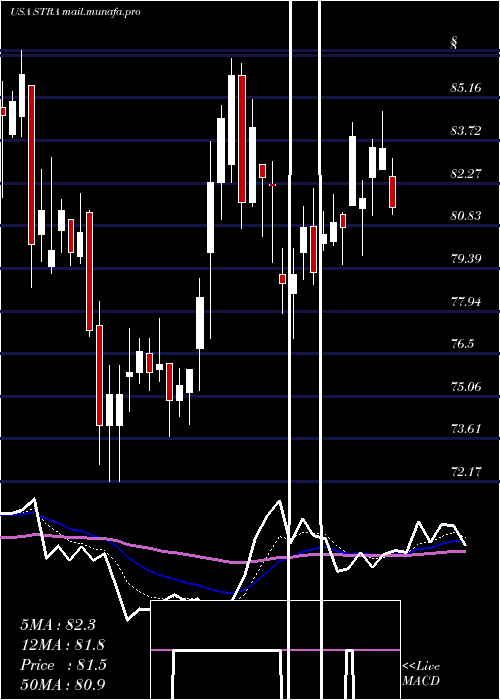The width and height of the screenshot is (500, 700).
Task: Click the last red candlestick on the chart
Action: 392,192
